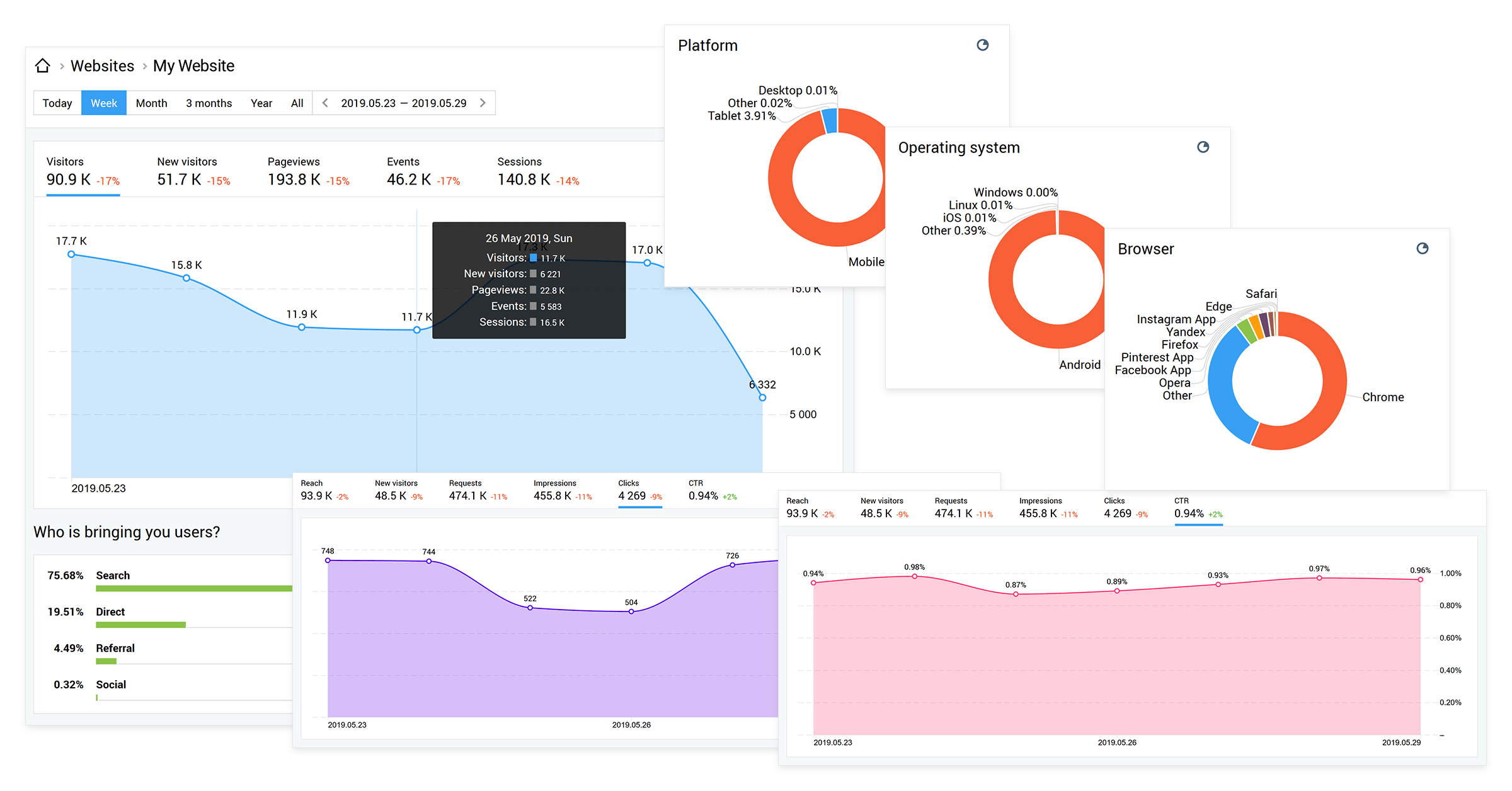Click the Today button in time filter

point(56,104)
